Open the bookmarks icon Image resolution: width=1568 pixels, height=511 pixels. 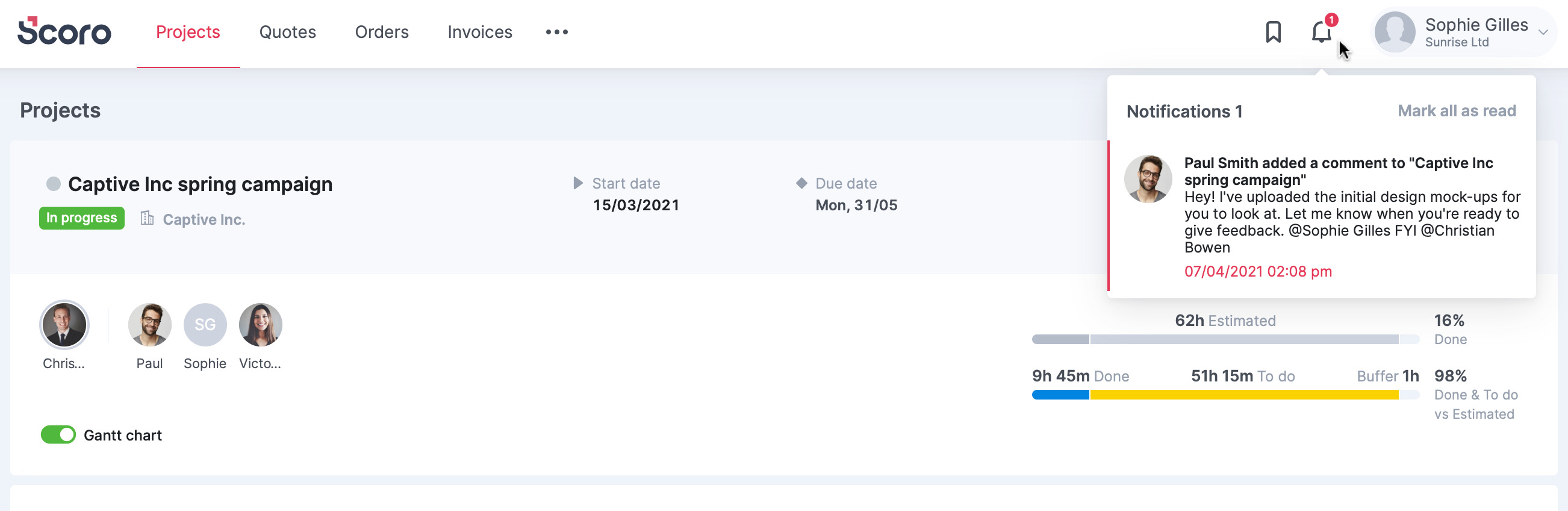[x=1273, y=33]
